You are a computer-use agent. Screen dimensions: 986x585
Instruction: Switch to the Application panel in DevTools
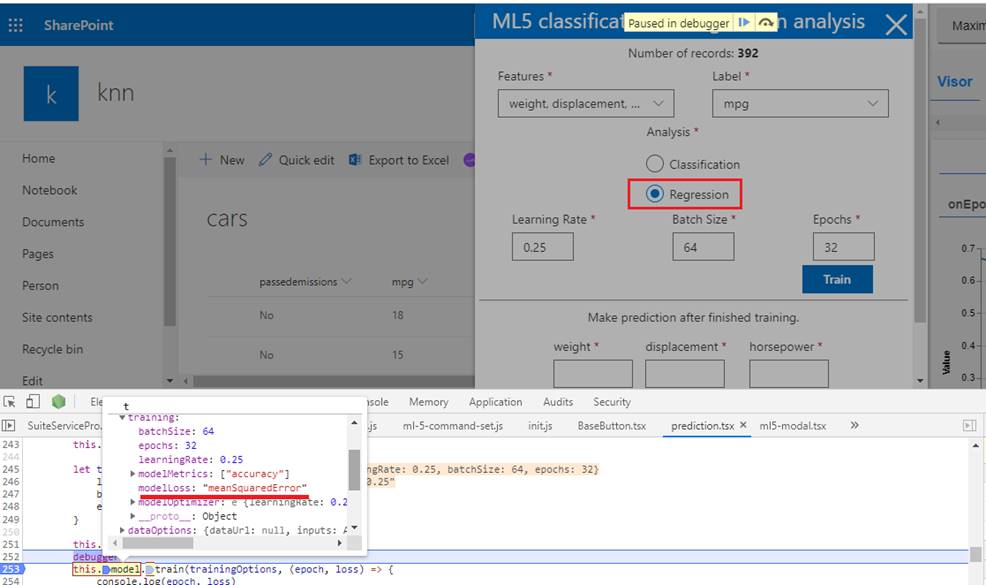(496, 402)
